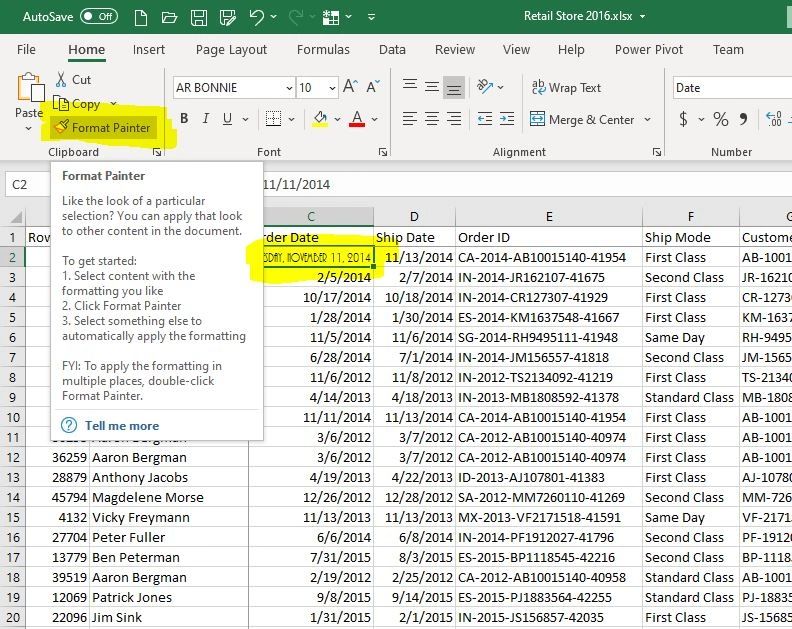The image size is (792, 629).
Task: Select row 14 header
Action: 13,498
